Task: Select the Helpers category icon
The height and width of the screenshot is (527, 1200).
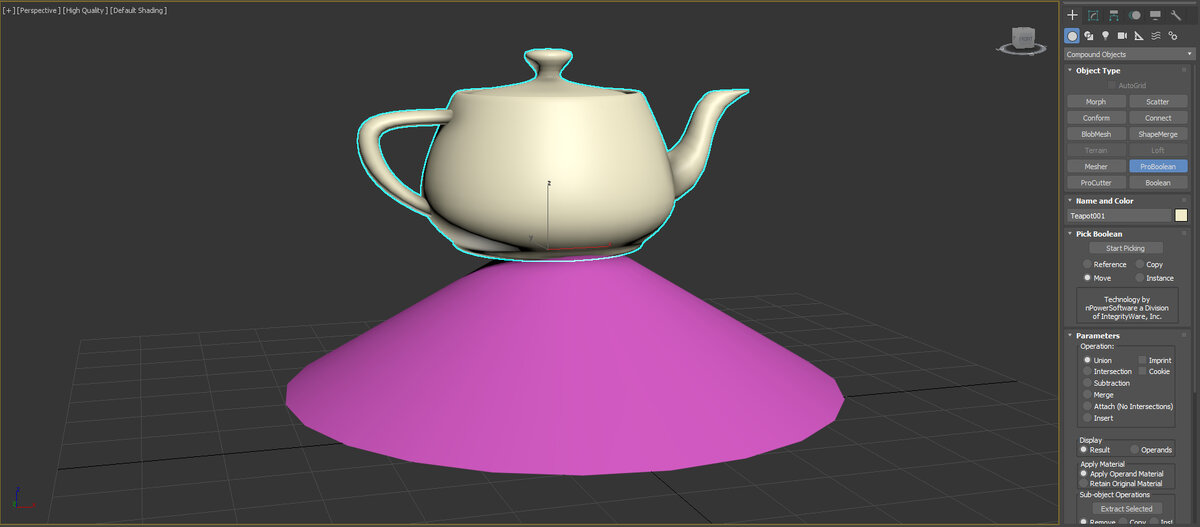Action: click(1139, 35)
